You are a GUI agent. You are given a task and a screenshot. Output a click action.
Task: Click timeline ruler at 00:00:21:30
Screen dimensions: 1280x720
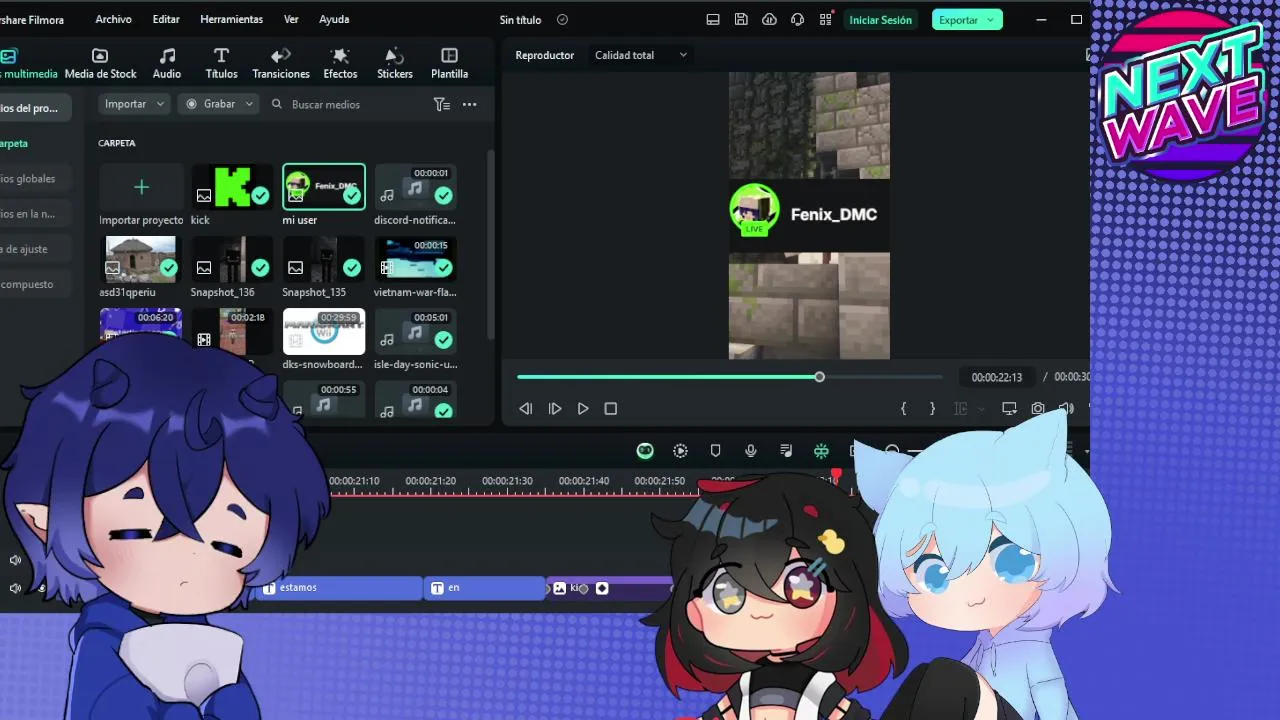[x=507, y=482]
